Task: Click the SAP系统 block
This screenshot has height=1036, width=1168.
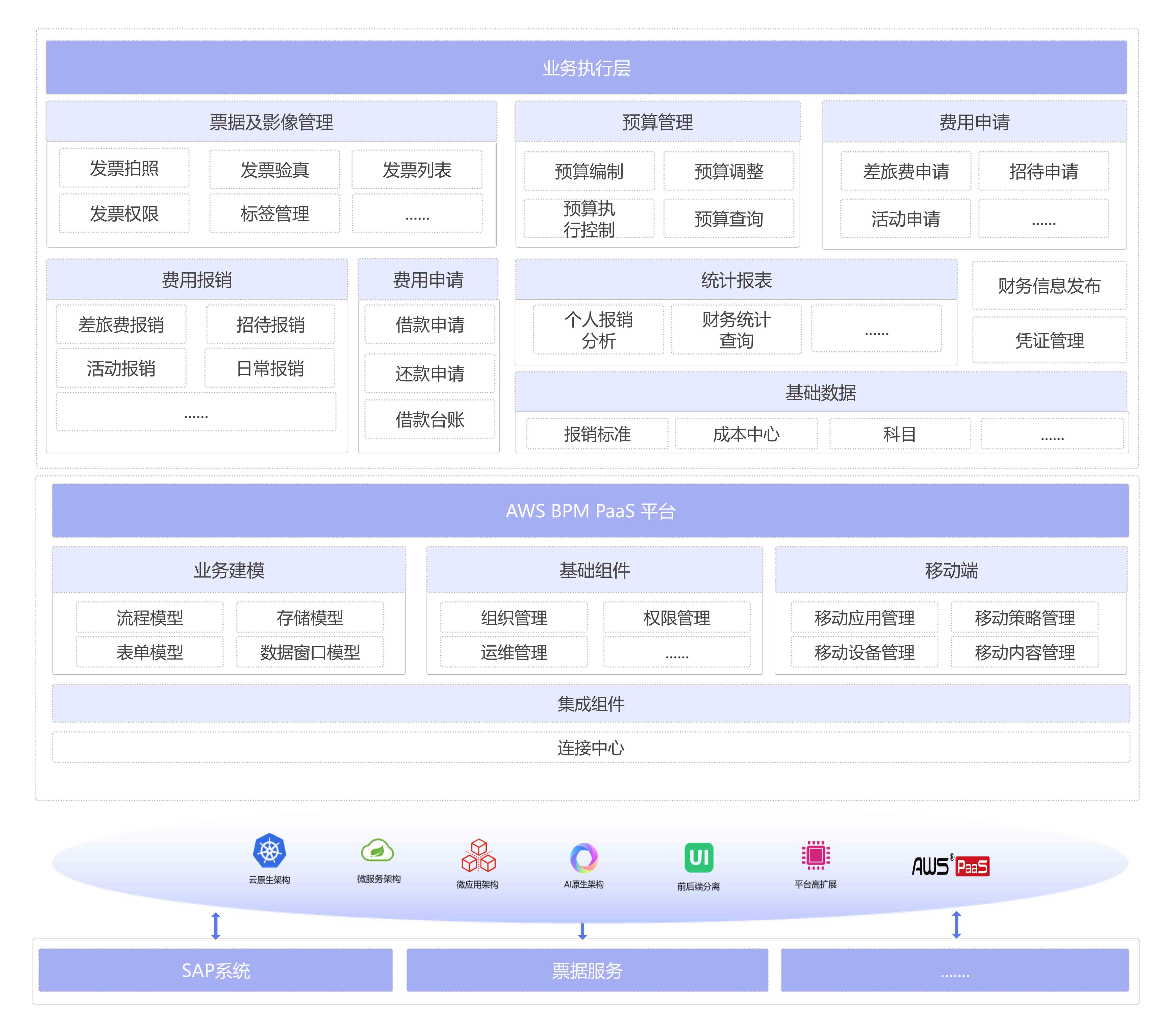Action: pos(215,970)
